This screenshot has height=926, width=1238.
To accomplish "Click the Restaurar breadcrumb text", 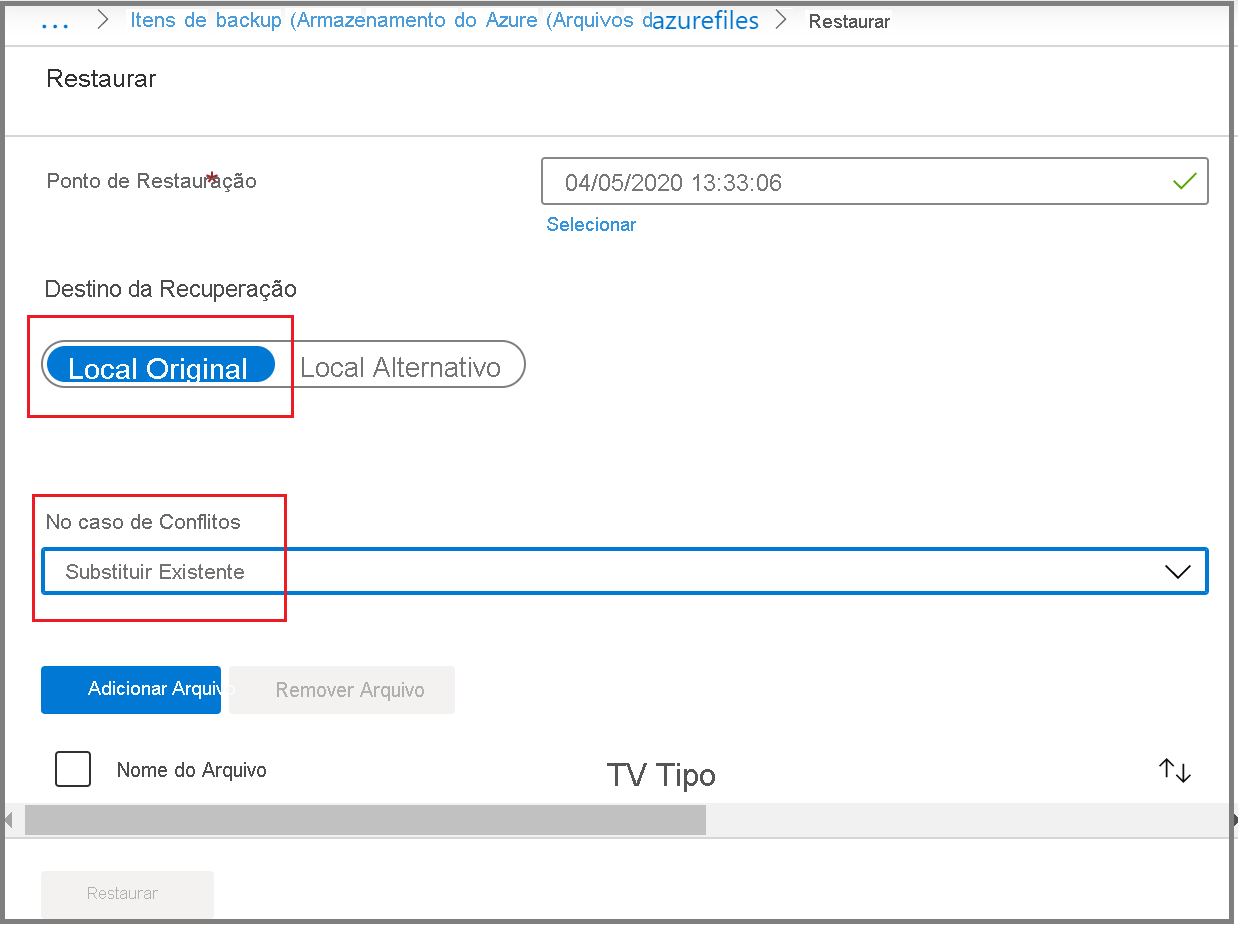I will [849, 21].
